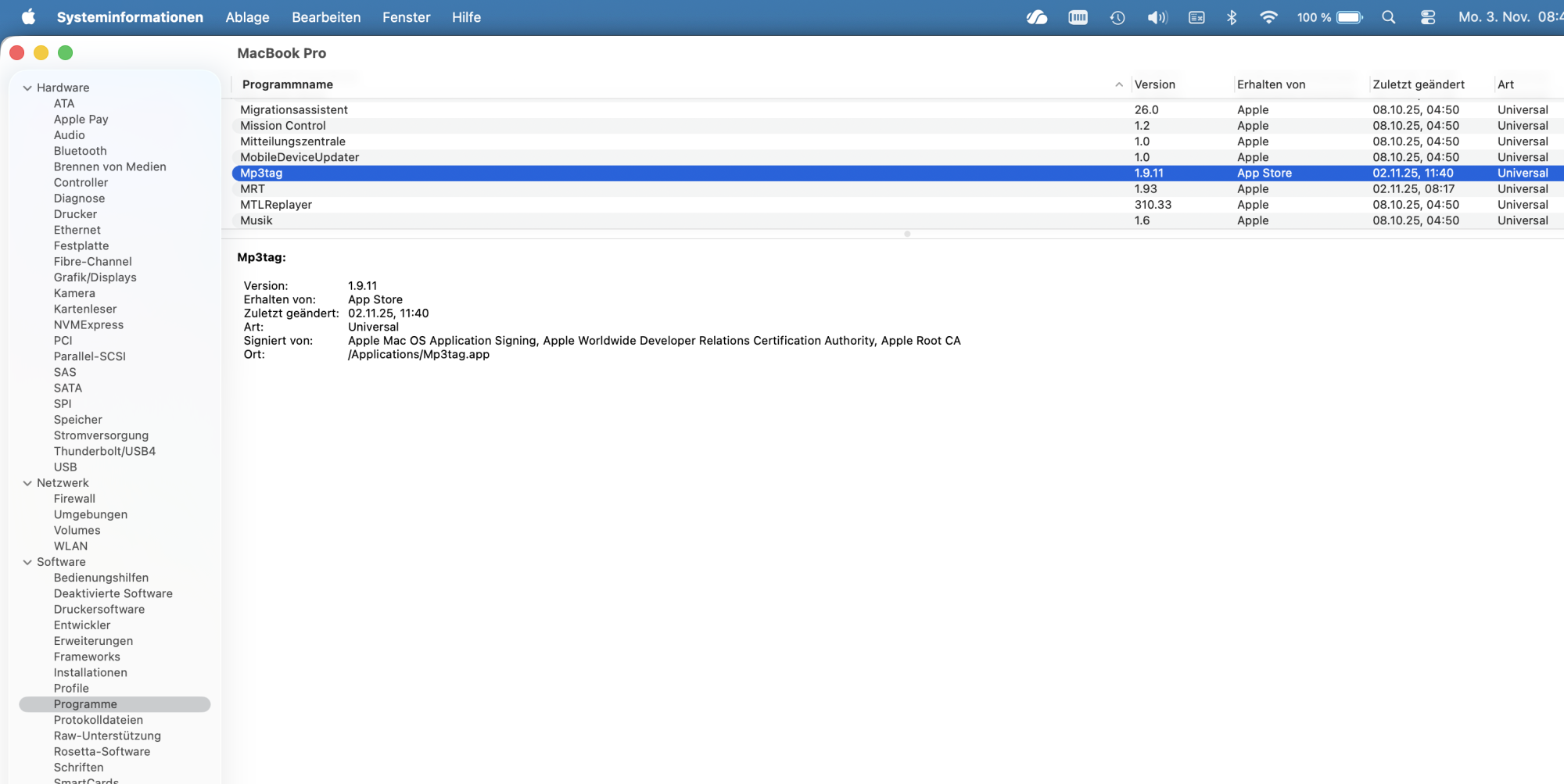The height and width of the screenshot is (784, 1564).
Task: Click the /Applications/Mp3tag.app path text
Action: tap(418, 355)
